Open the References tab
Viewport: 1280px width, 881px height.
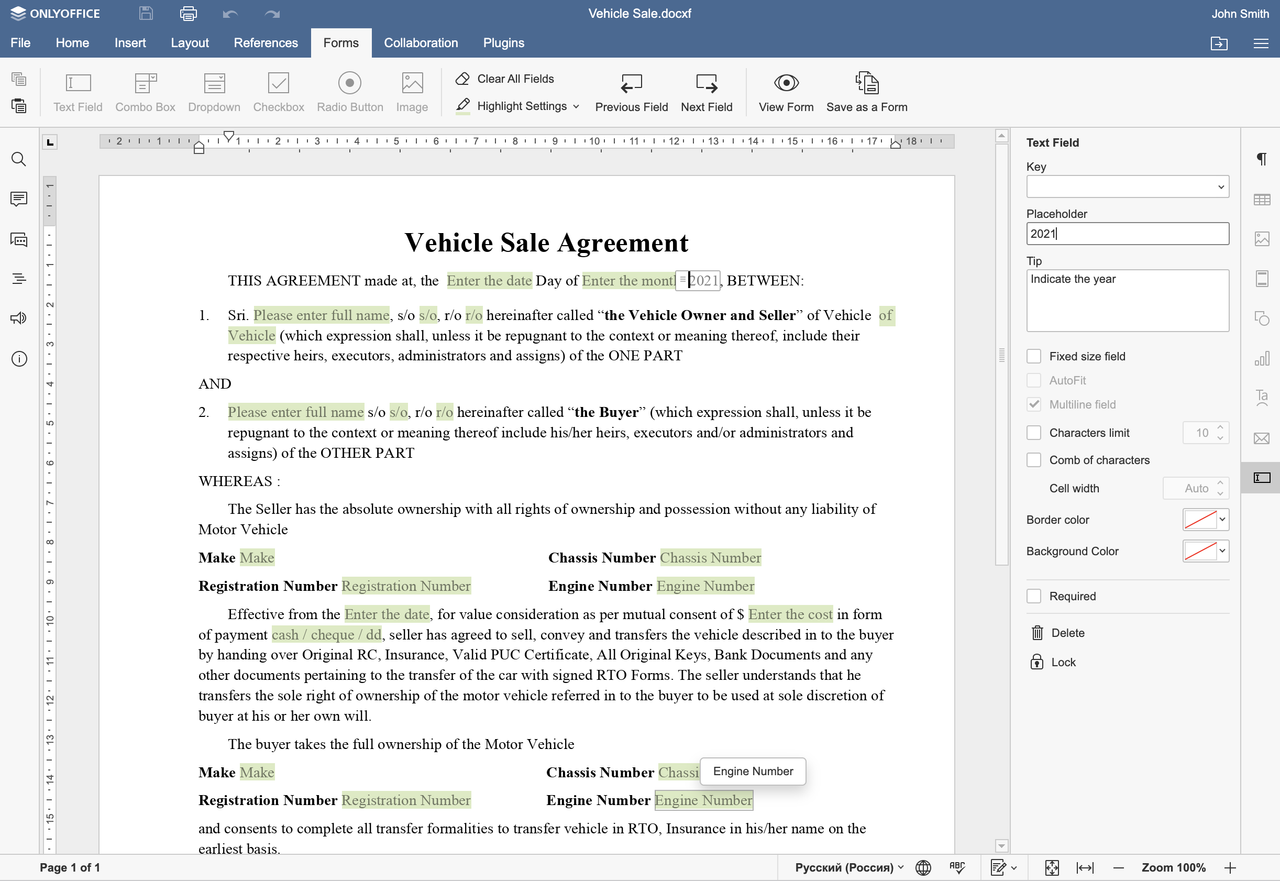(x=266, y=43)
